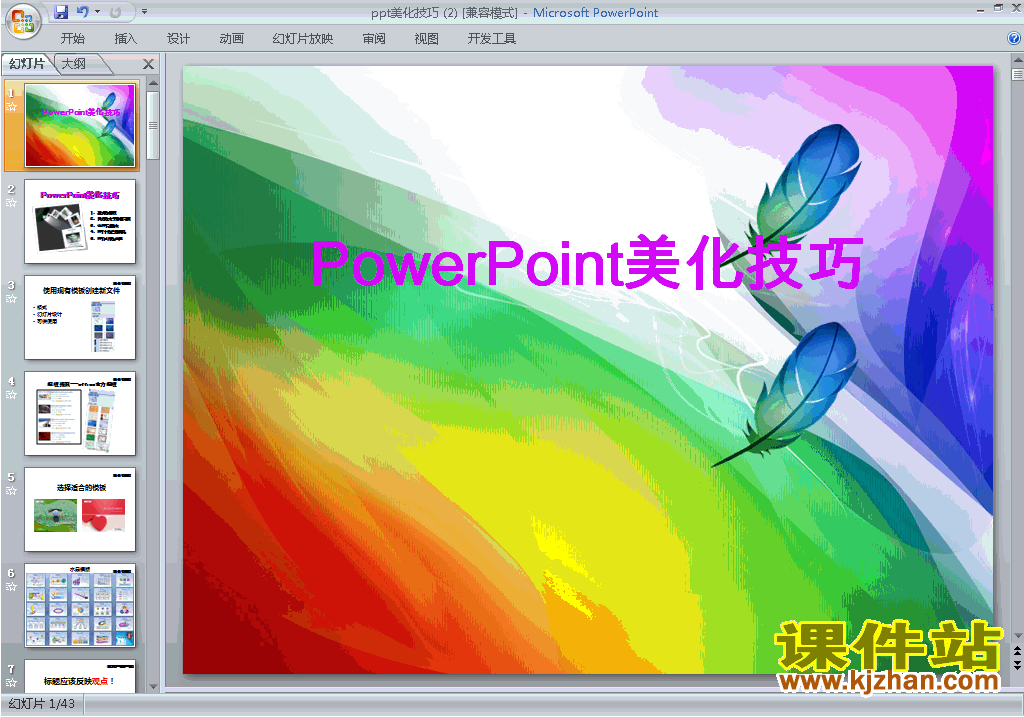Image resolution: width=1024 pixels, height=718 pixels.
Task: Open the 插入 ribbon tab
Action: coord(125,39)
